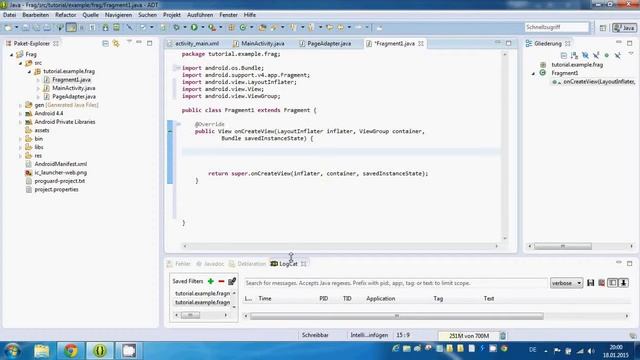
Task: Delete the selected LogCat saved filter
Action: [x=221, y=281]
